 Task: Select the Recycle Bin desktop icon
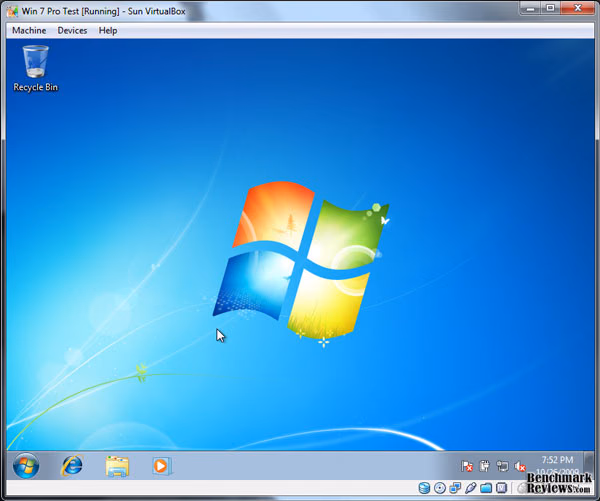coord(36,69)
